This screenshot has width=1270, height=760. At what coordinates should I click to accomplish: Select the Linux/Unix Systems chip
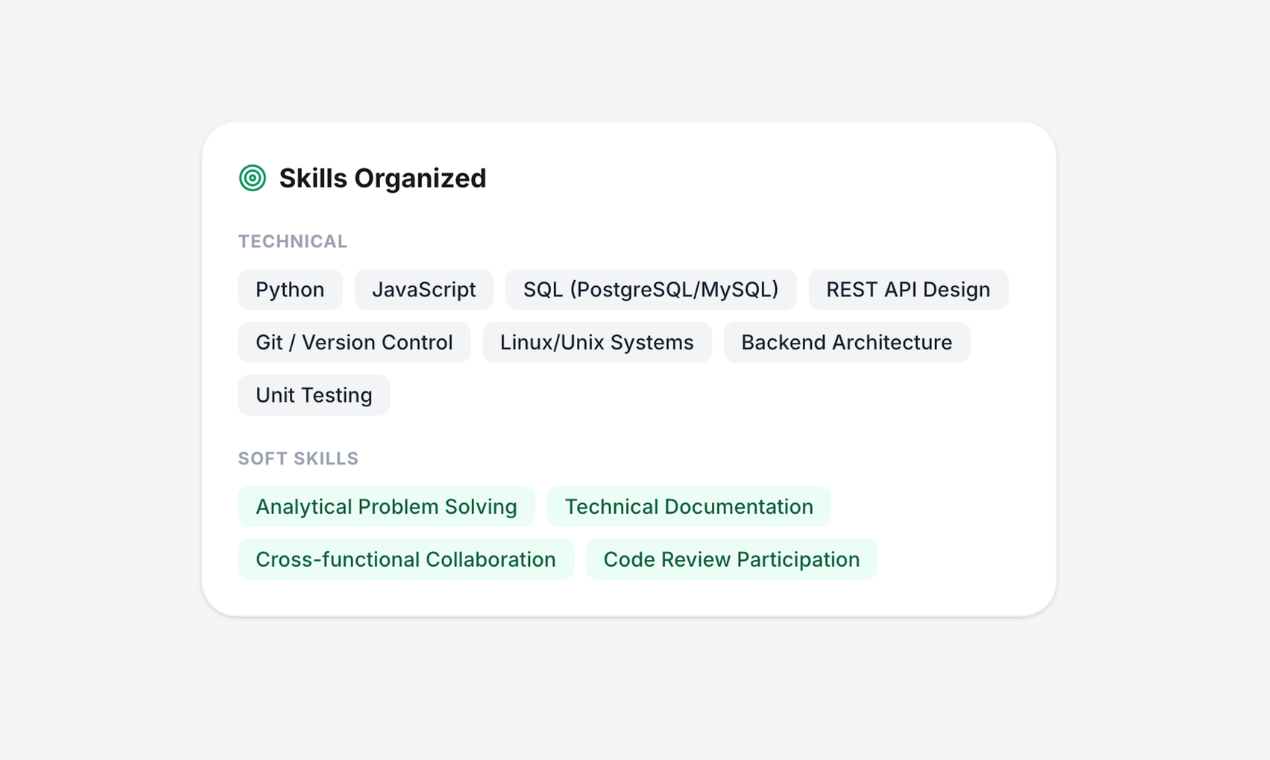tap(597, 343)
